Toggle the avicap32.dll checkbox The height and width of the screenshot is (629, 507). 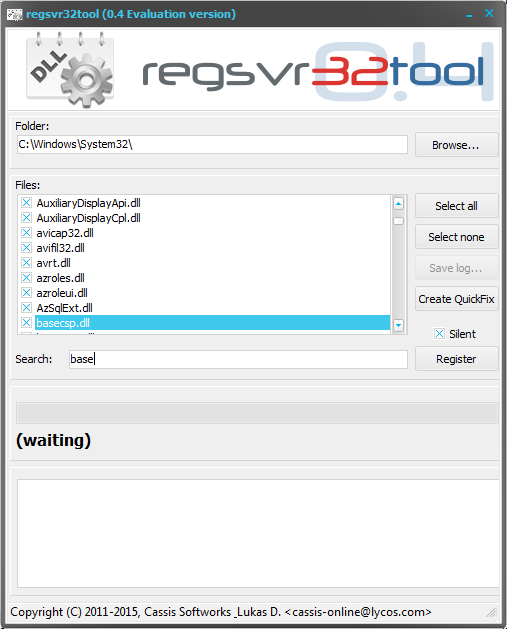pyautogui.click(x=26, y=233)
